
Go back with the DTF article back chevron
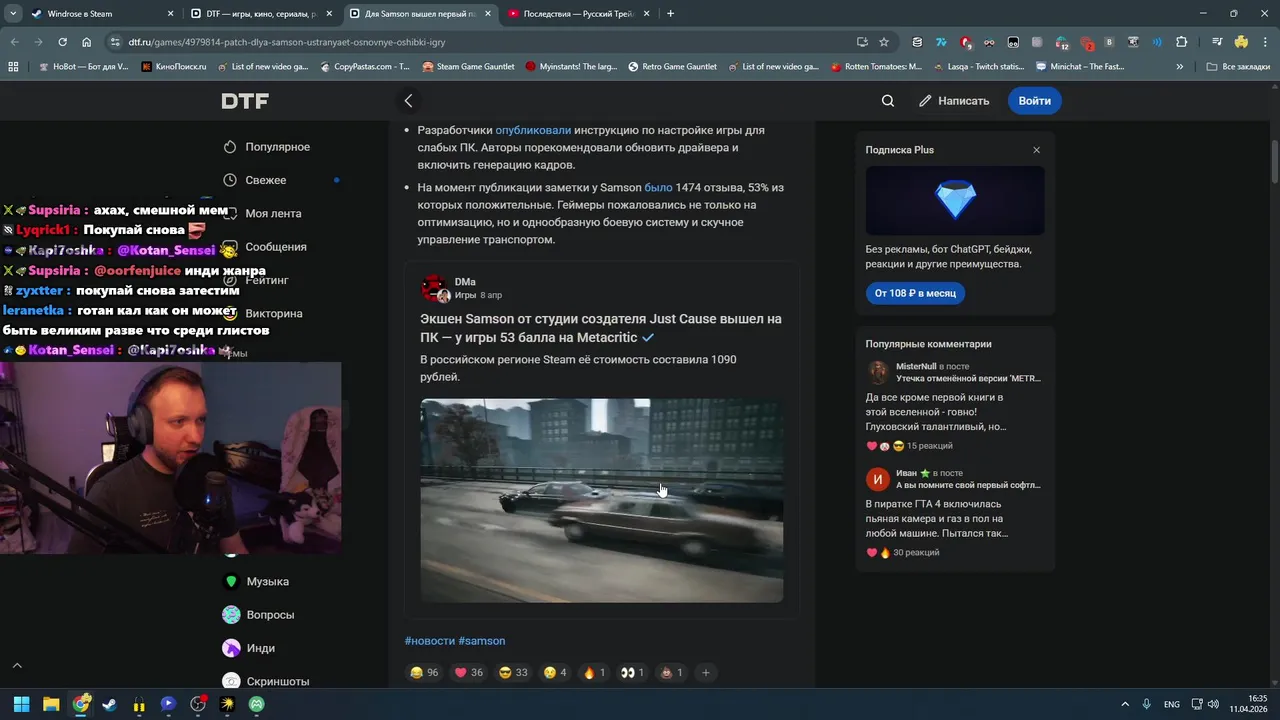point(408,101)
